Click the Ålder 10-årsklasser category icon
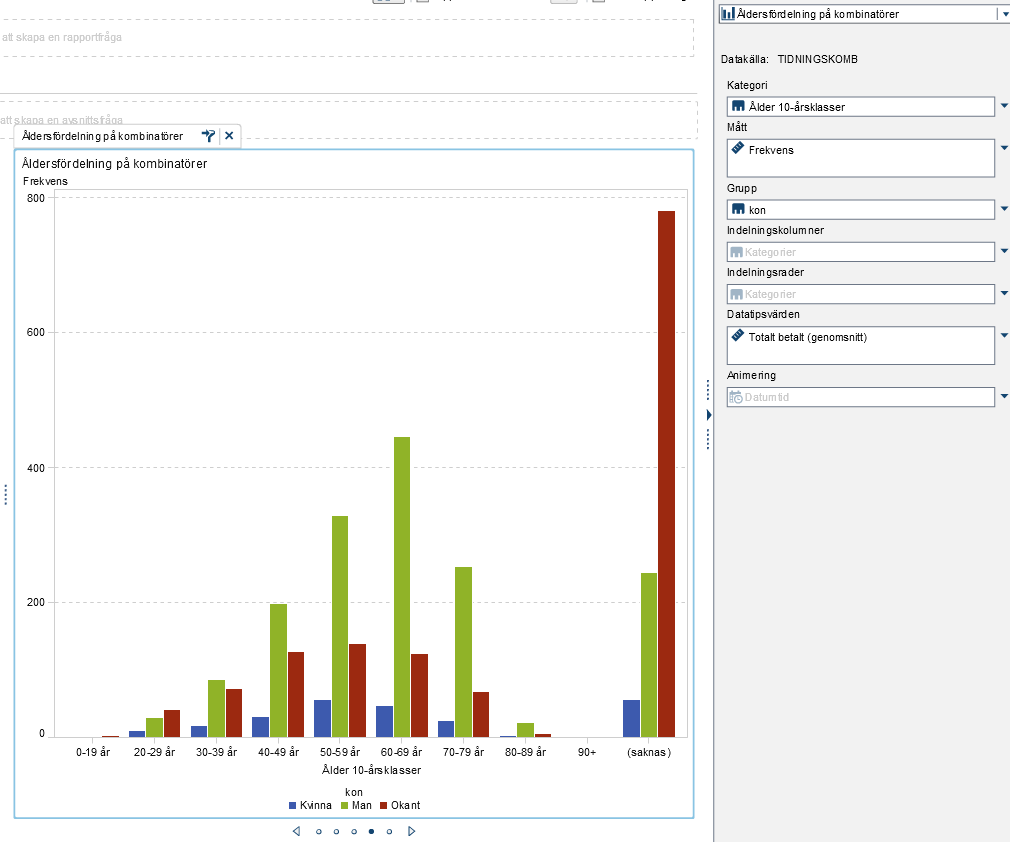The image size is (1010, 842). [738, 106]
